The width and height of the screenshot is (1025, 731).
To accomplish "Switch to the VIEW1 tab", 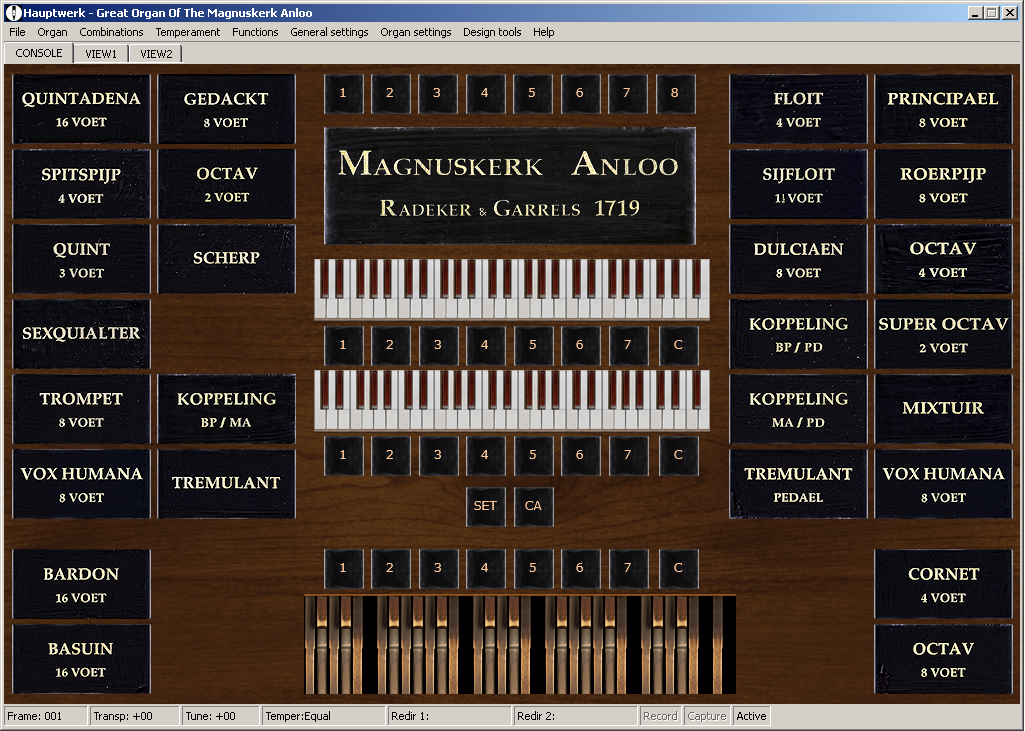I will click(101, 54).
